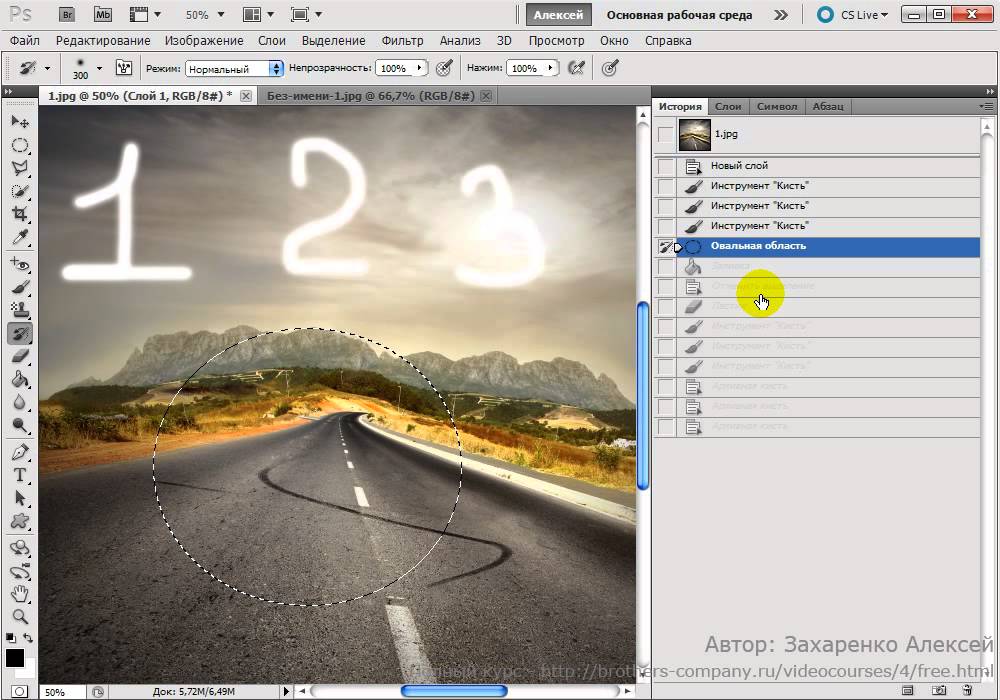Select the Type tool

click(x=20, y=475)
